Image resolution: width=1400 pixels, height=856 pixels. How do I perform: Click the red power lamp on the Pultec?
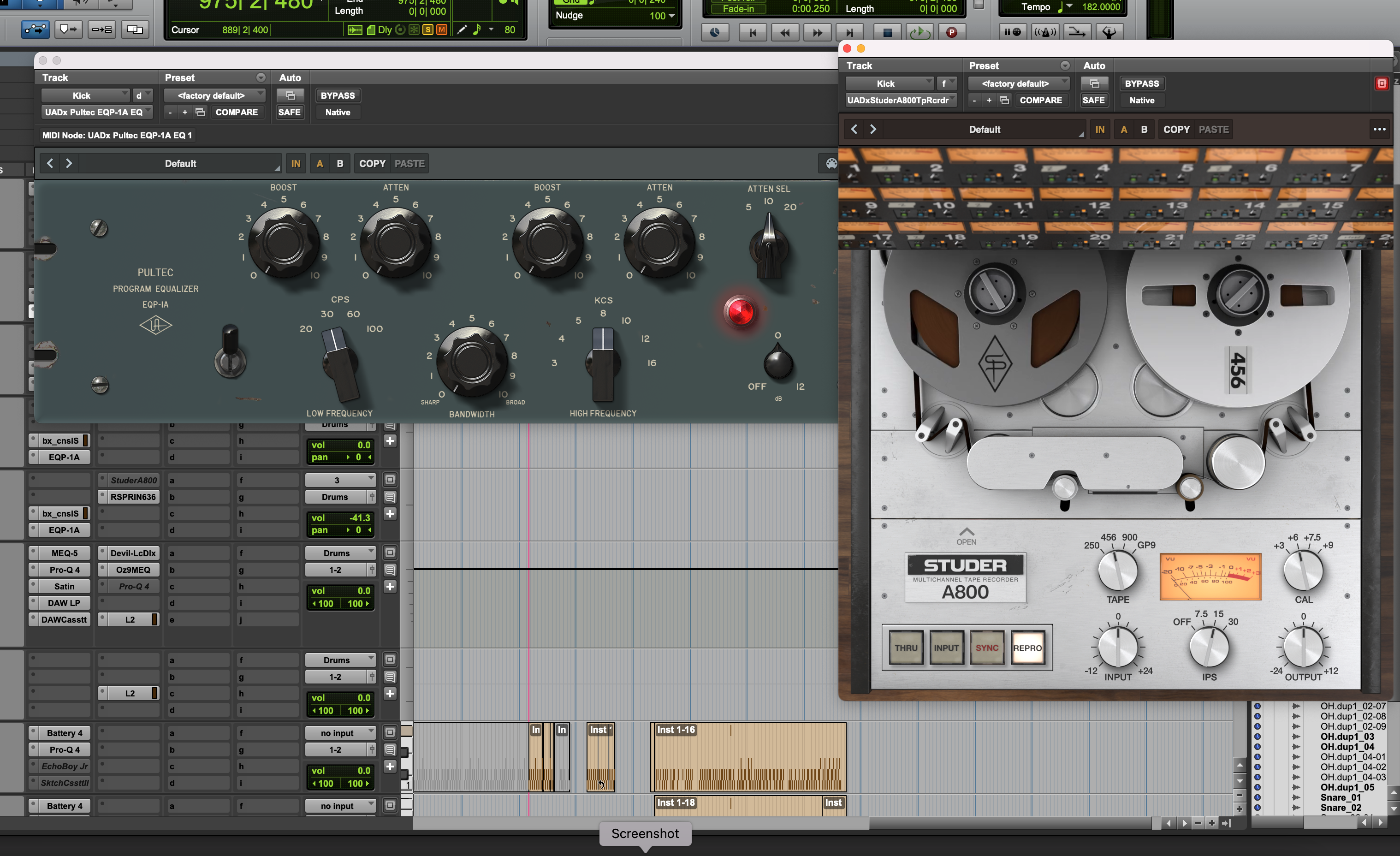(x=740, y=311)
